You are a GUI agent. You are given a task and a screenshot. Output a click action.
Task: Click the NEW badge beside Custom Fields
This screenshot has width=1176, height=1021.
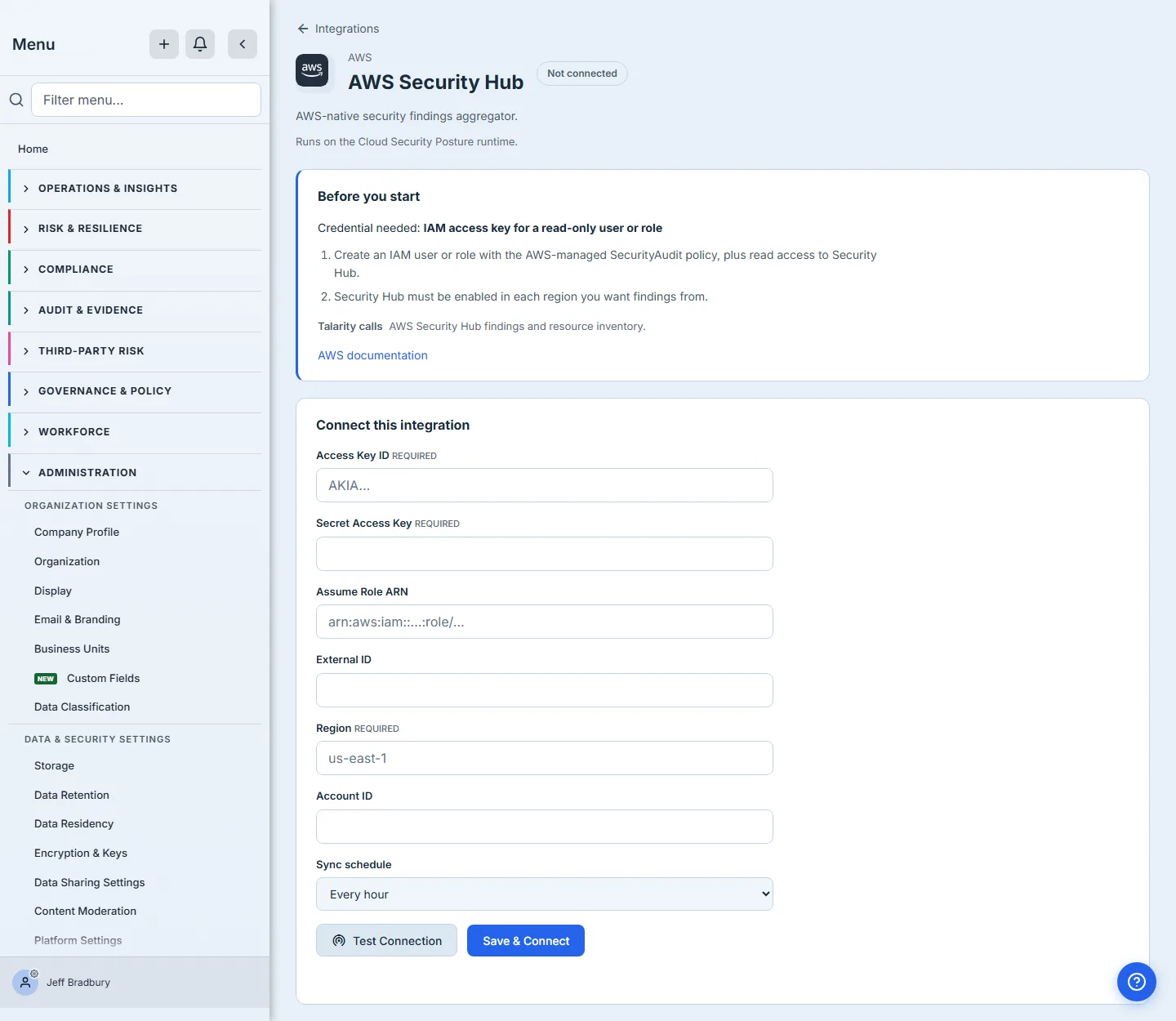click(46, 679)
